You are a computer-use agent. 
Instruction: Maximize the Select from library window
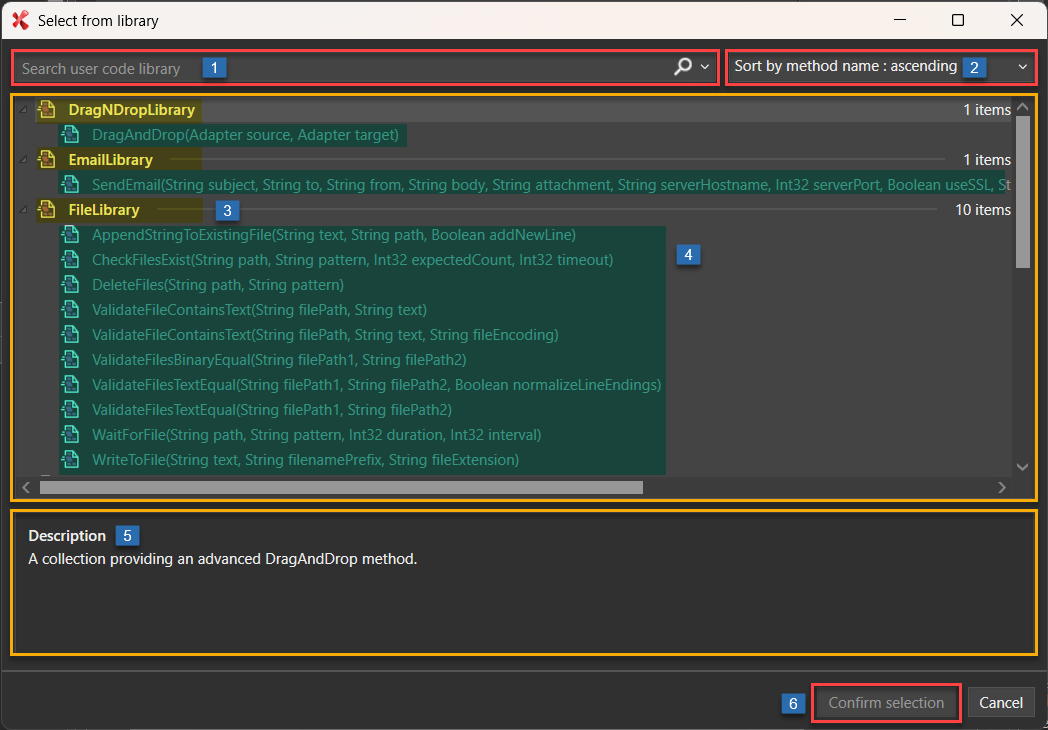pos(958,21)
